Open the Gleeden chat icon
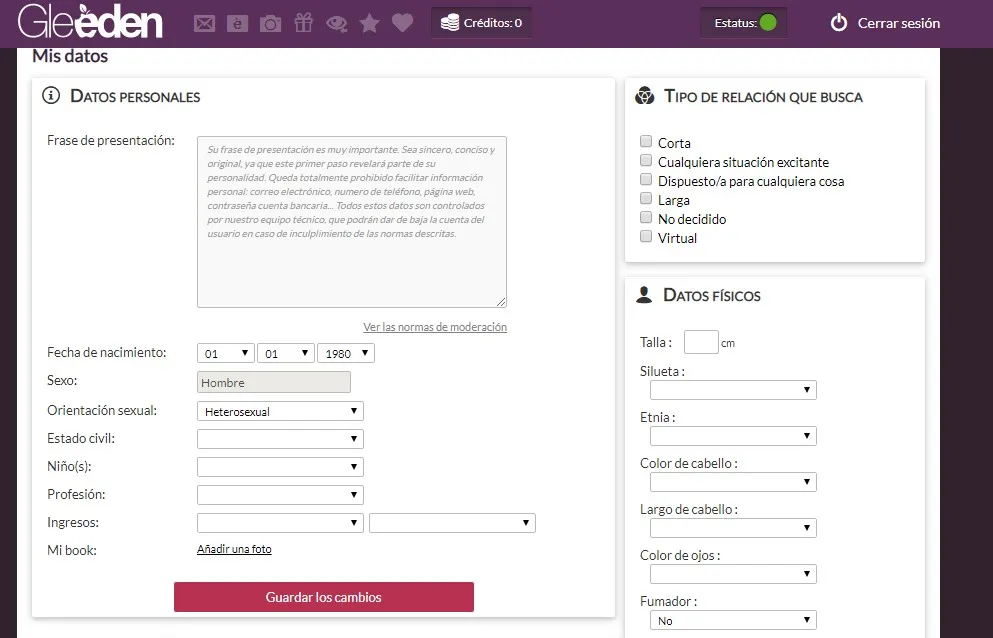 [x=237, y=24]
